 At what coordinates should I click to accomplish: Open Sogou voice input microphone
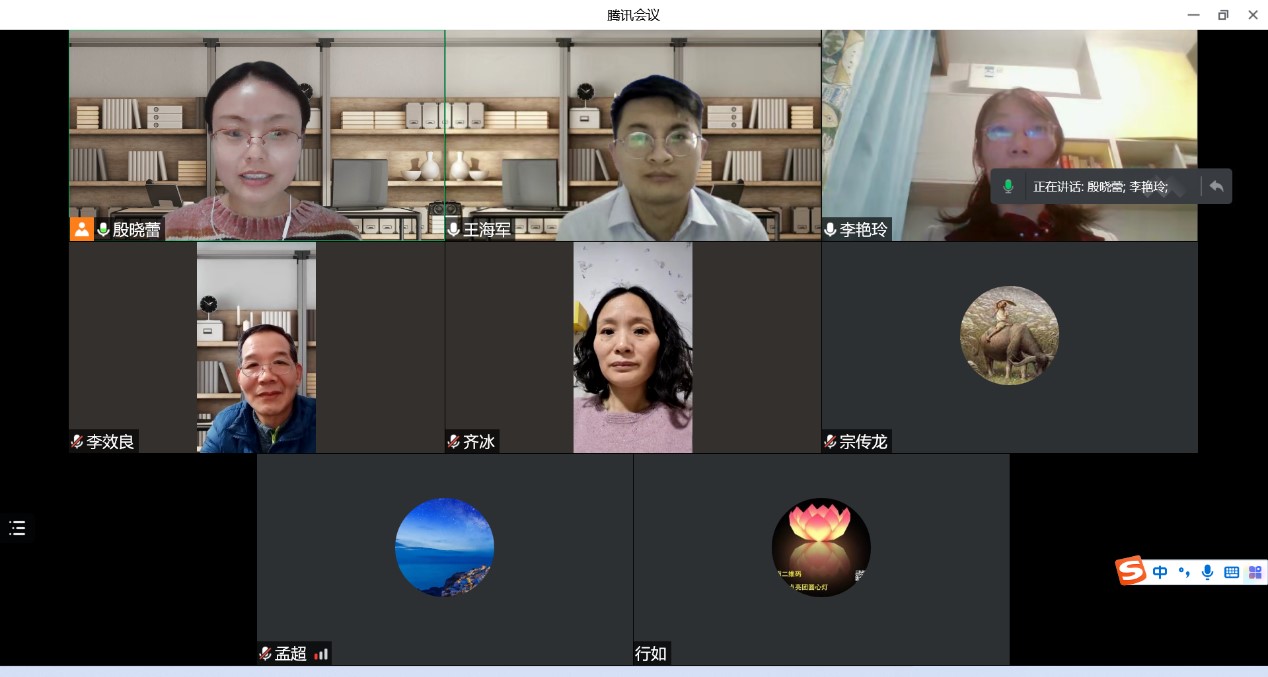pyautogui.click(x=1208, y=572)
